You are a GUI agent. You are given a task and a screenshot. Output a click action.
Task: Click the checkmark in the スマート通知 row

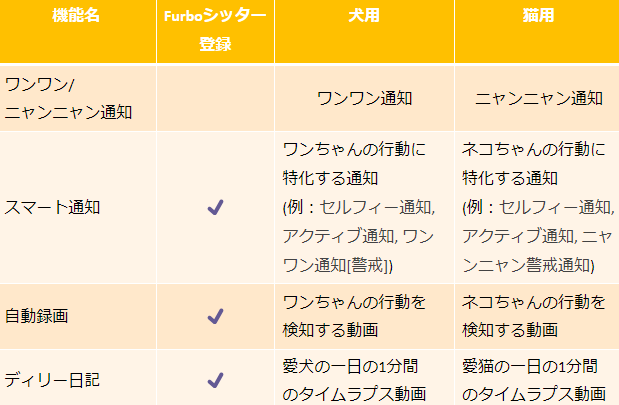214,208
